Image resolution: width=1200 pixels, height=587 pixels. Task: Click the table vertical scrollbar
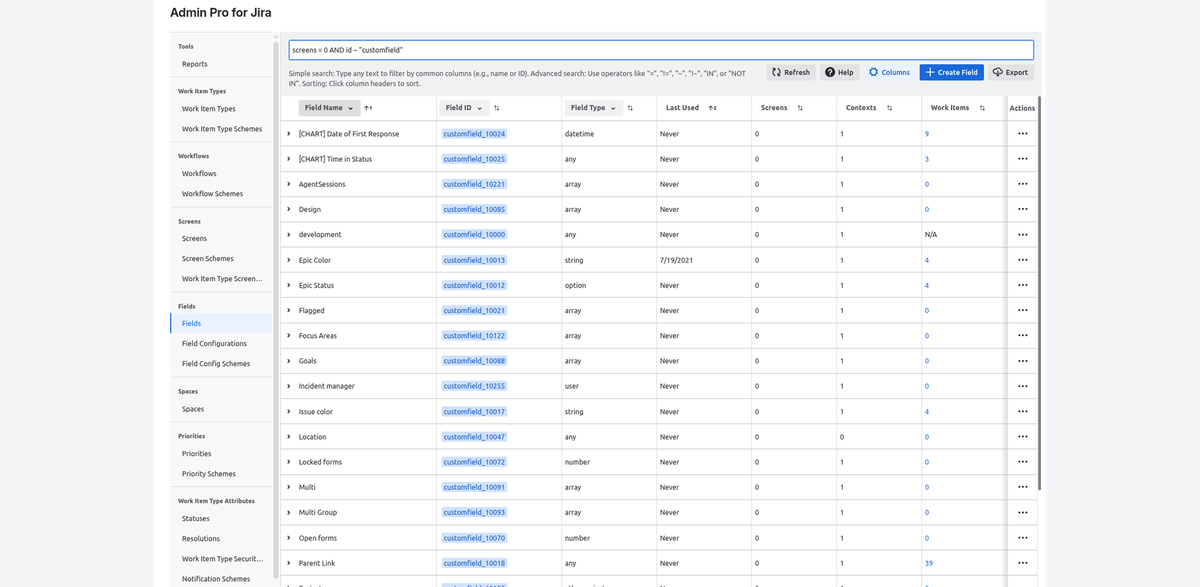[x=1039, y=293]
